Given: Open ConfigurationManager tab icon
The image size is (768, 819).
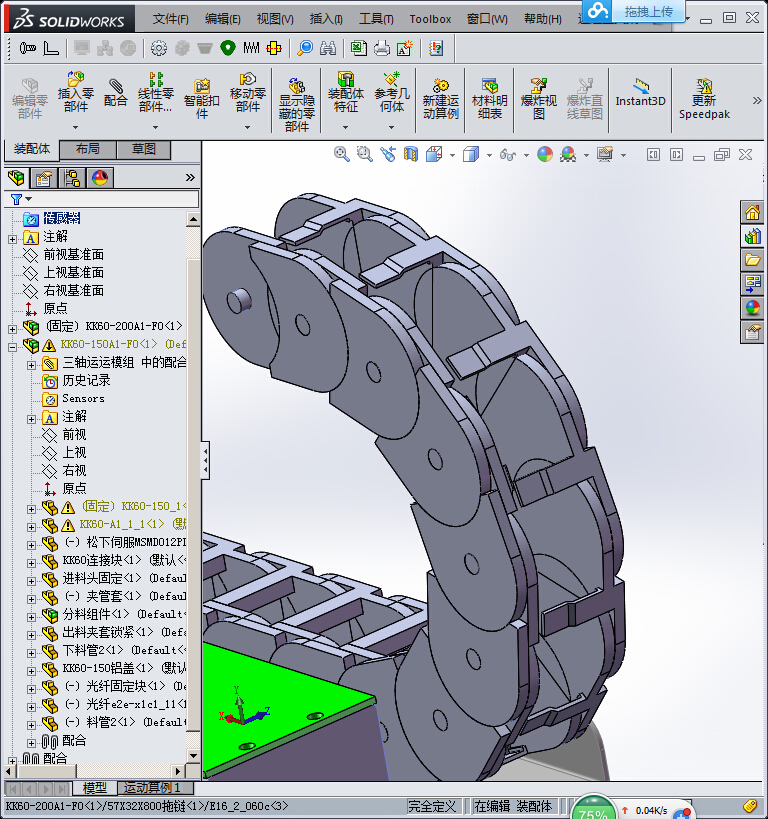Looking at the screenshot, I should click(x=72, y=178).
